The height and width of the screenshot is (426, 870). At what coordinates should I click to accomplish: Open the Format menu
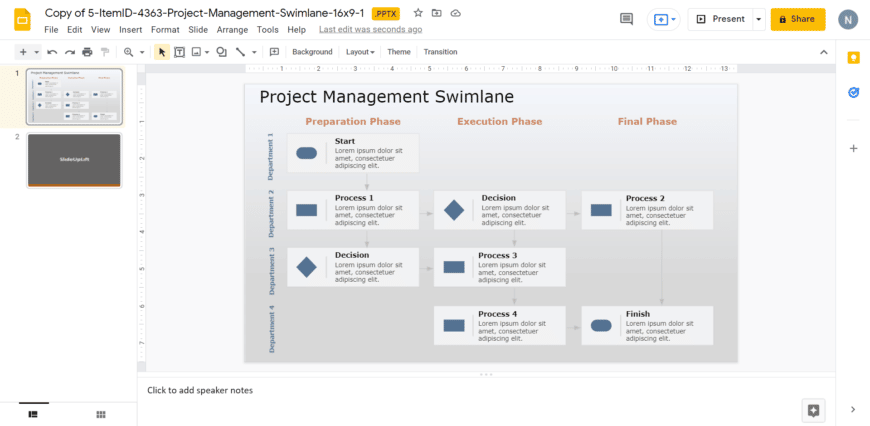coord(165,29)
